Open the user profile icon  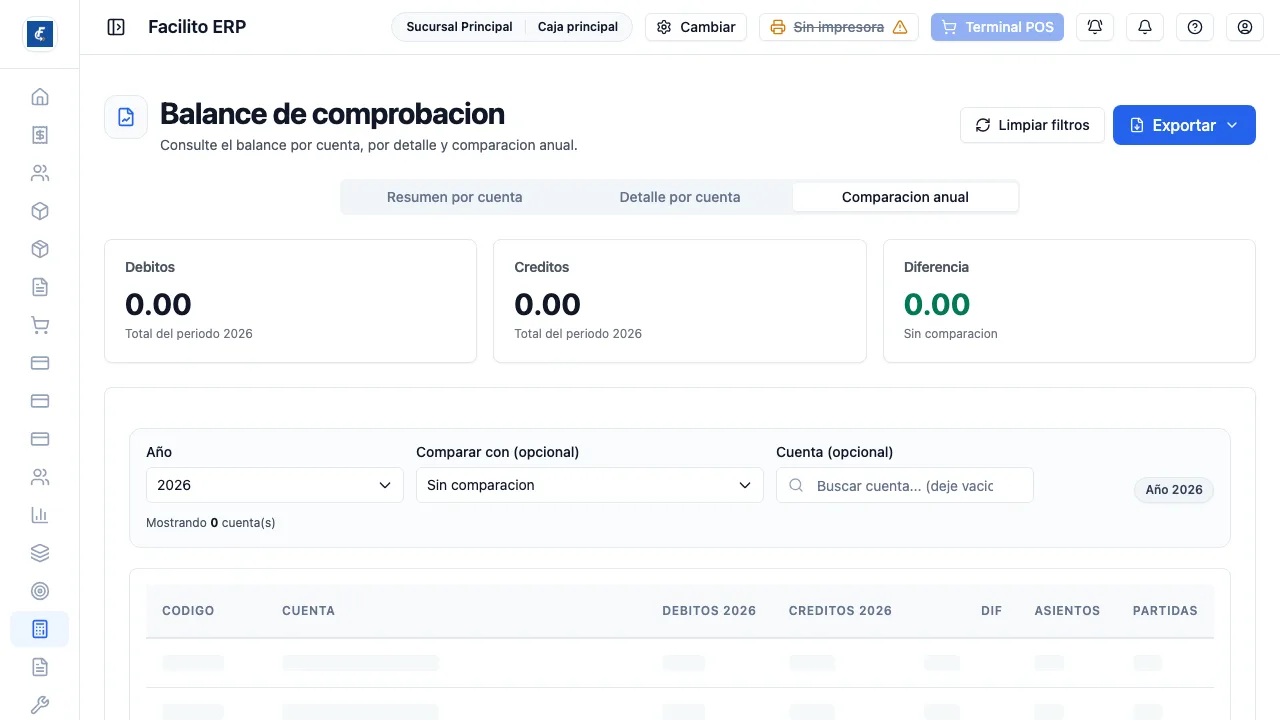[1245, 27]
